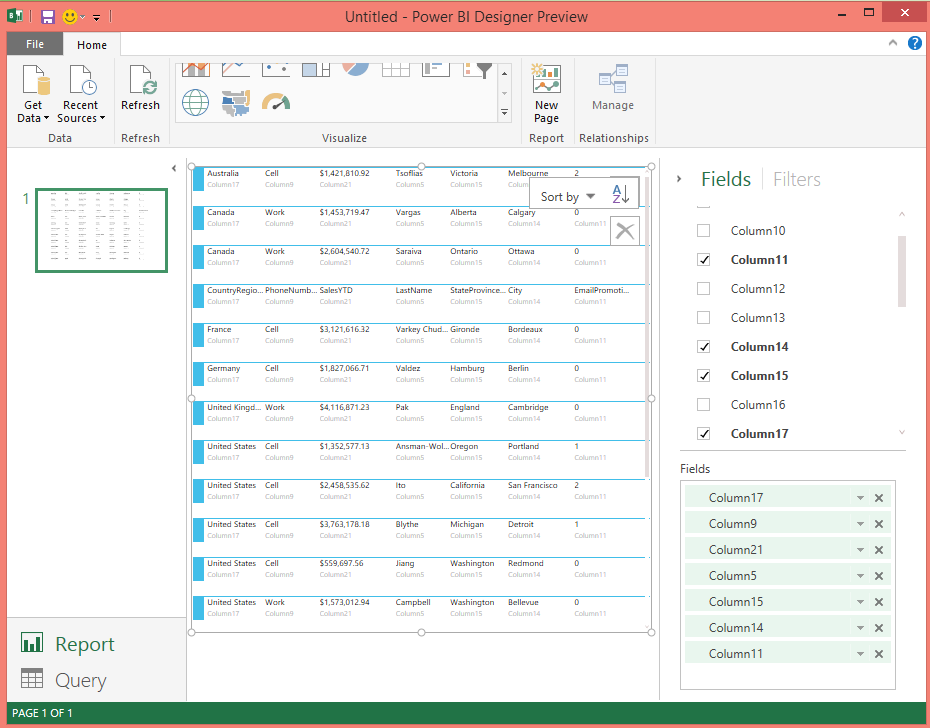The image size is (930, 728).
Task: Click the Melbourne cell in table
Action: (x=528, y=173)
